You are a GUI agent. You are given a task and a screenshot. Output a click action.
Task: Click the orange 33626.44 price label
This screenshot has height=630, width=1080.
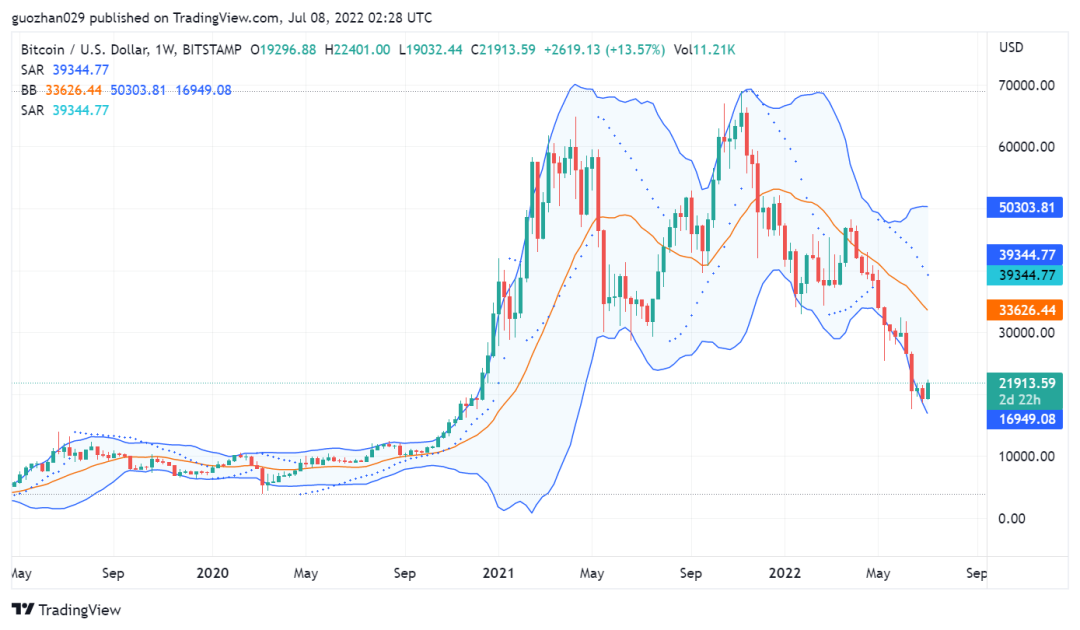tap(1024, 310)
